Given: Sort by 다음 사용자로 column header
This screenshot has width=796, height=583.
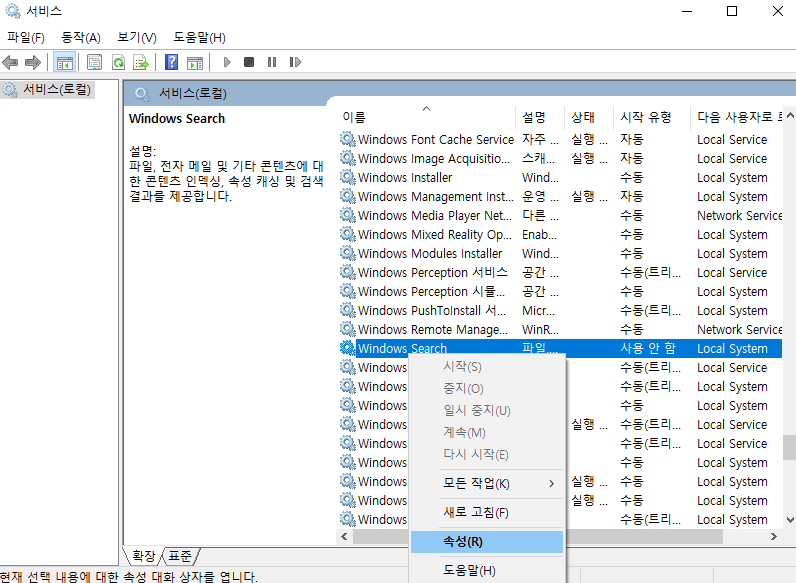Looking at the screenshot, I should [738, 117].
